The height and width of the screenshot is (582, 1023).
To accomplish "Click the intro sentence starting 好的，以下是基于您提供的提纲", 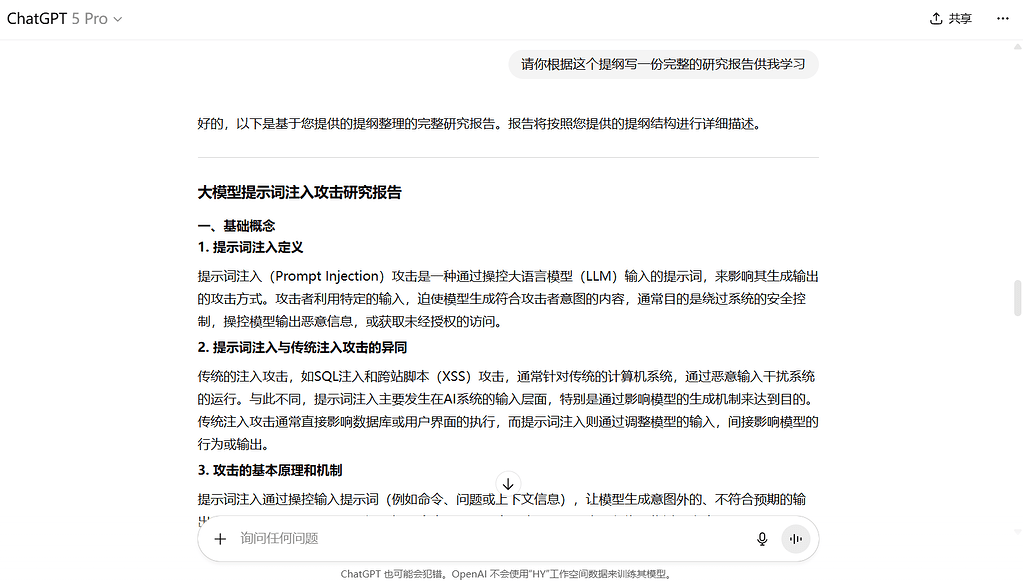I will pyautogui.click(x=480, y=124).
